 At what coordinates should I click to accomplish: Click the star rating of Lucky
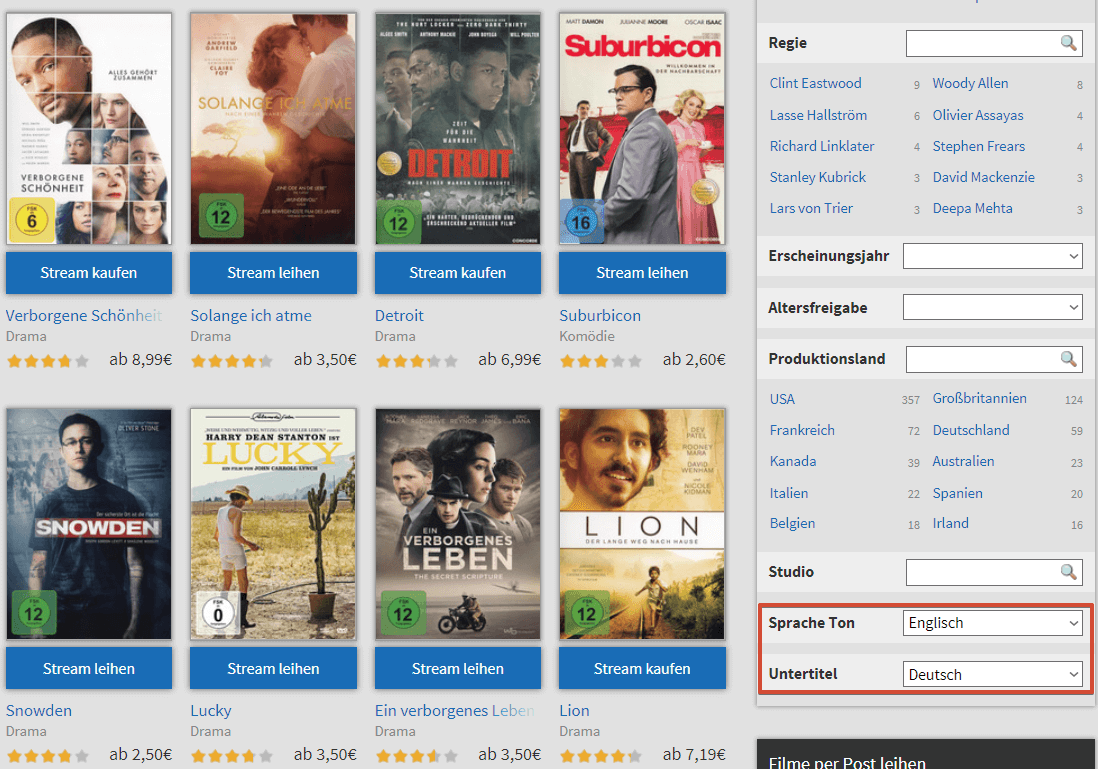click(232, 756)
